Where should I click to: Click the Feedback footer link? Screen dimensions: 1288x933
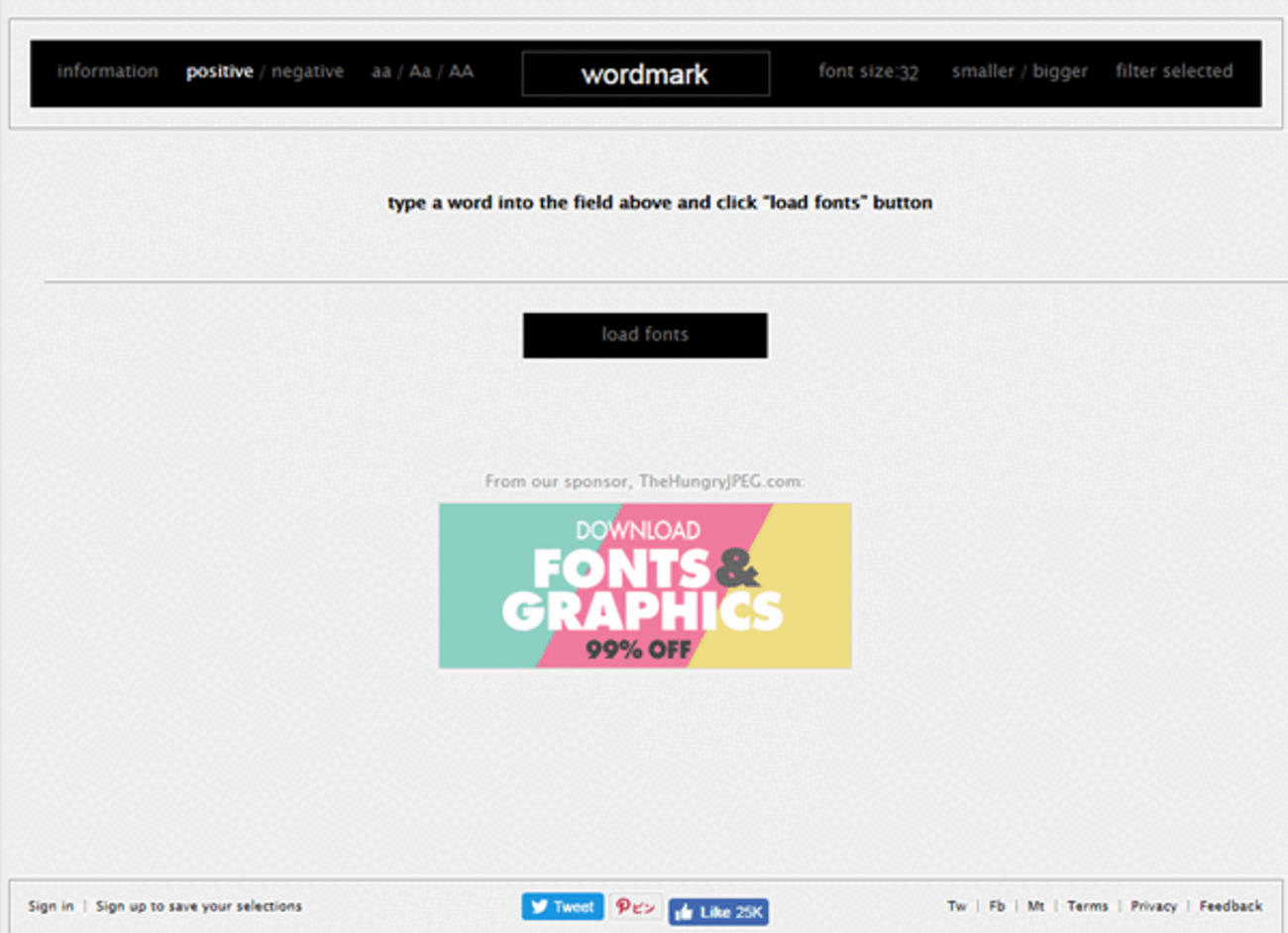click(x=1231, y=906)
